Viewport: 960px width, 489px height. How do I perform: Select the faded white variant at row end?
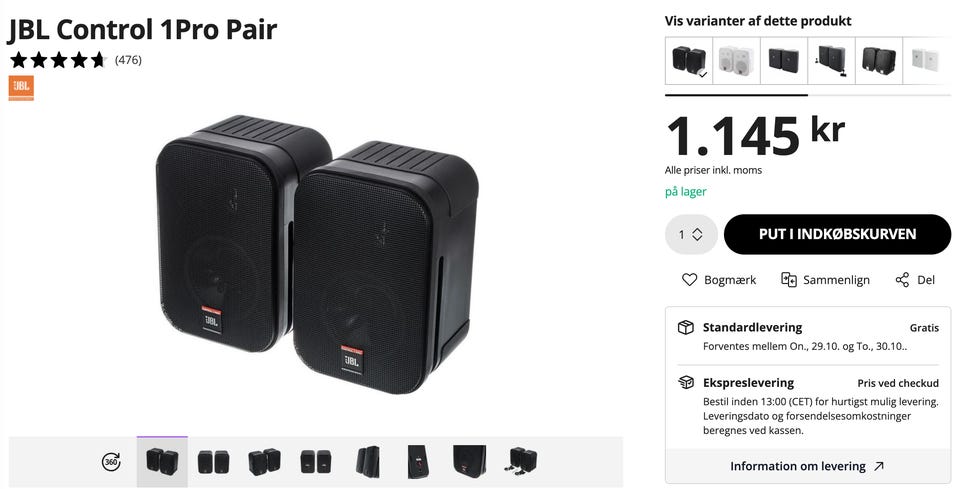click(x=925, y=61)
